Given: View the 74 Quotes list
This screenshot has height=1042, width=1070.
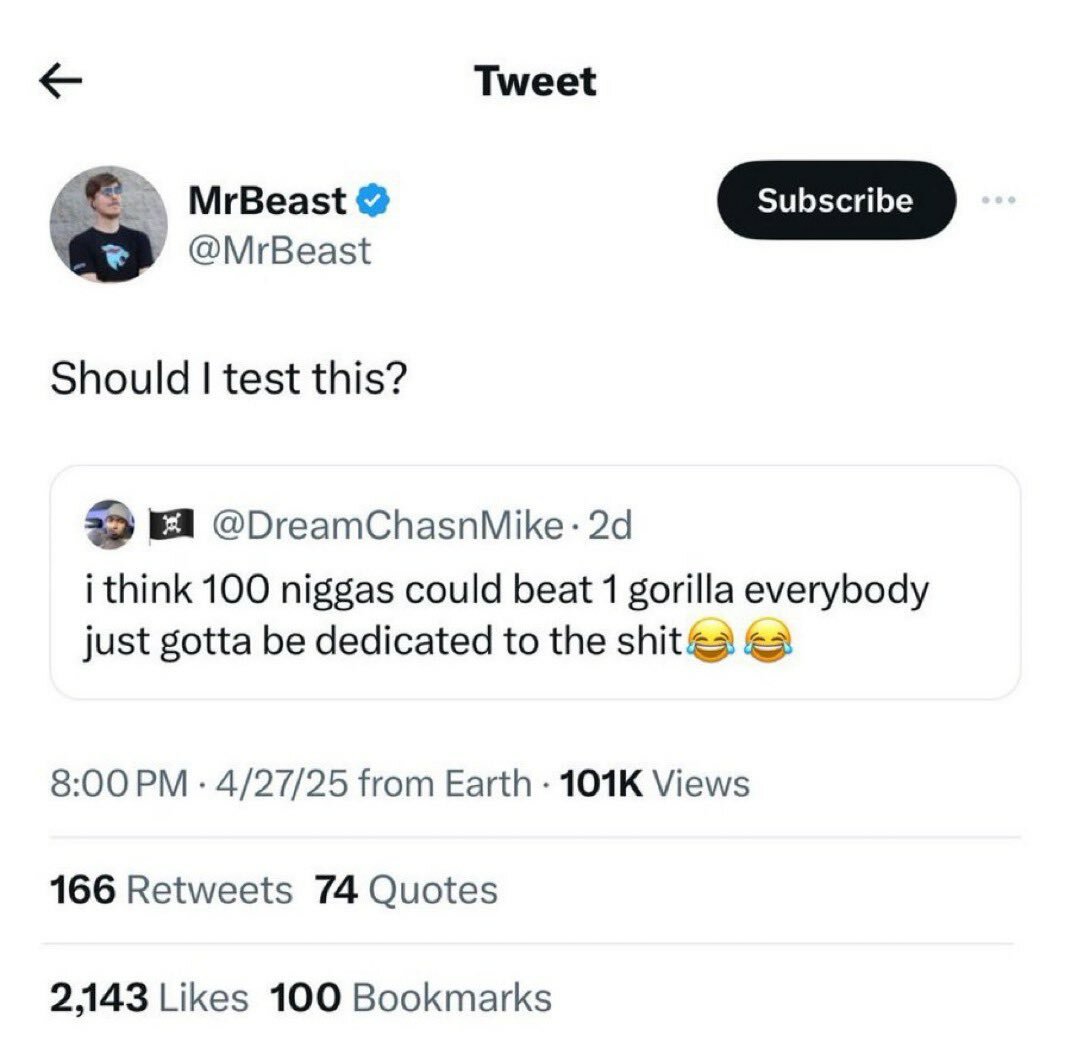Looking at the screenshot, I should (407, 891).
